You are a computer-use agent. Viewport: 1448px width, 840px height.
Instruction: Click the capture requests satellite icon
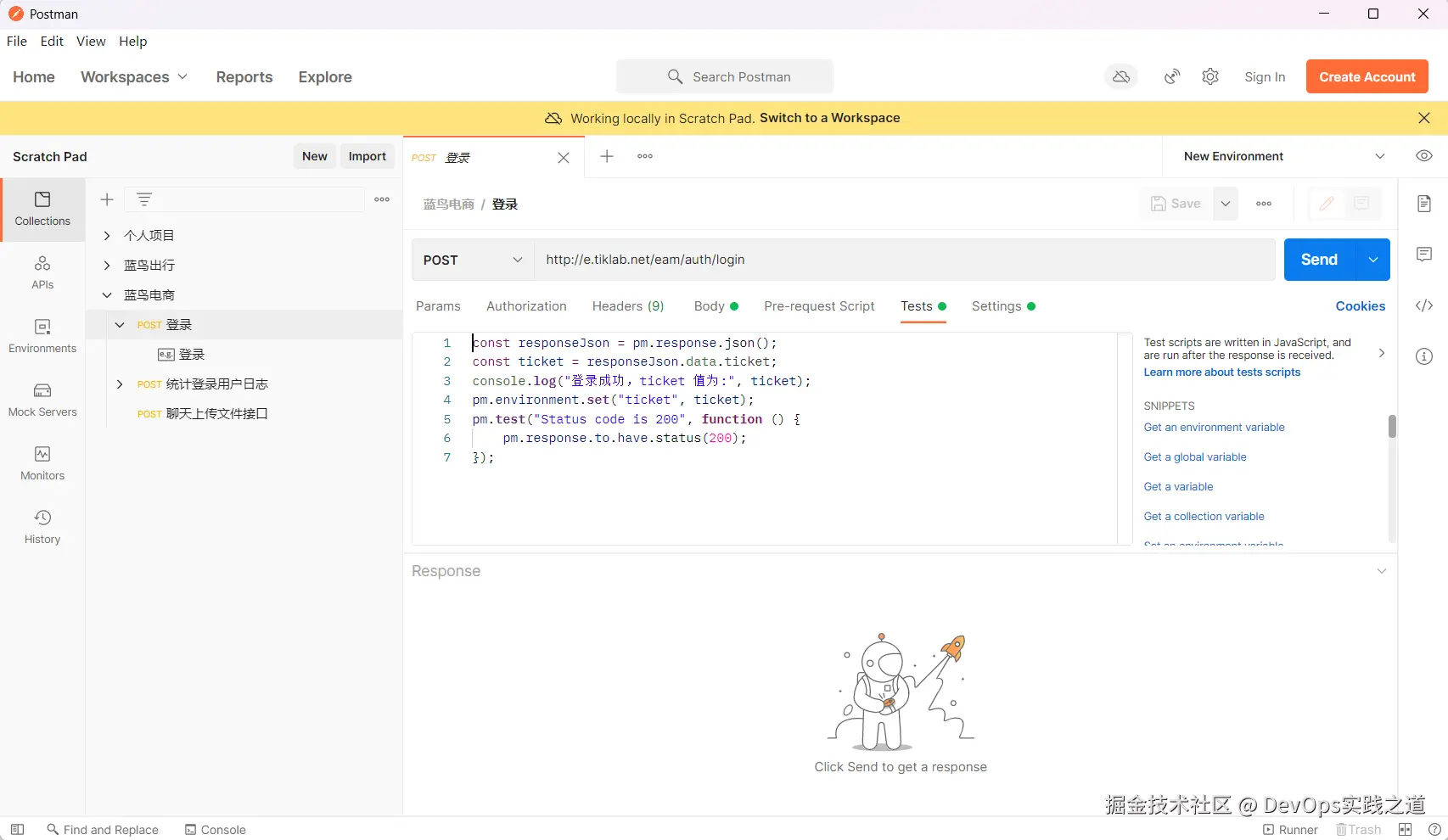pos(1172,77)
